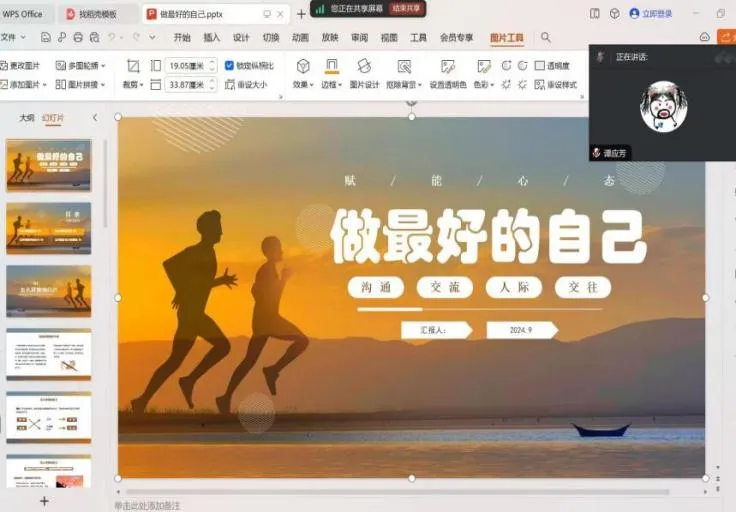
Task: Toggle the lock aspect ratio (锁定纵横比) checkbox
Action: [230, 66]
